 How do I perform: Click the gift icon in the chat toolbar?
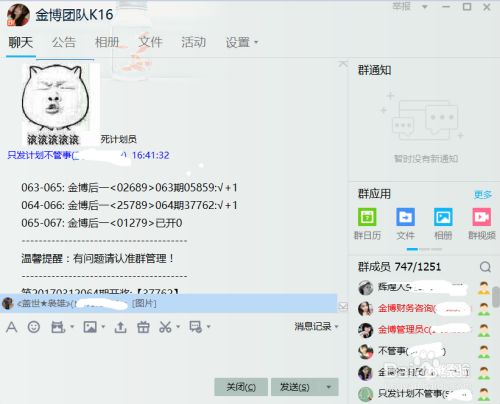tap(143, 327)
